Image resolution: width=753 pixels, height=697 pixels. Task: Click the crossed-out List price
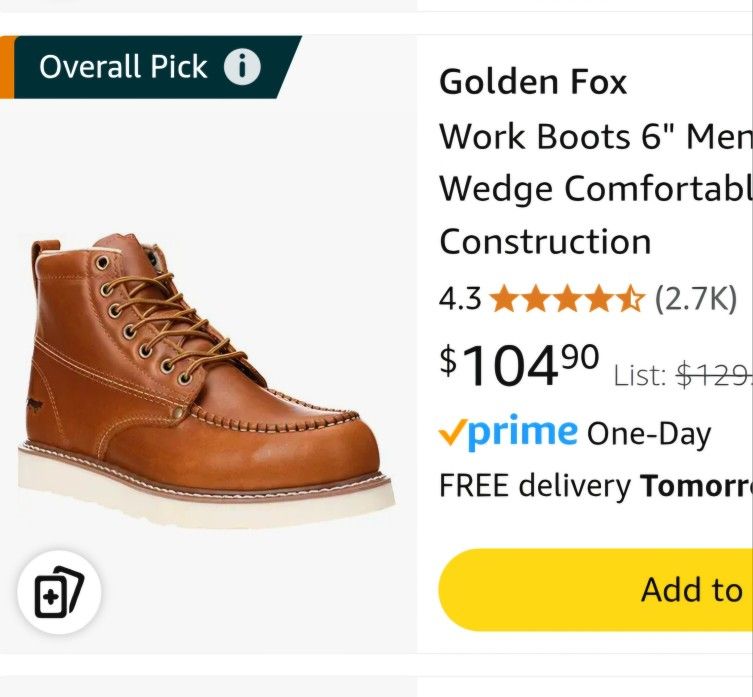click(x=712, y=376)
